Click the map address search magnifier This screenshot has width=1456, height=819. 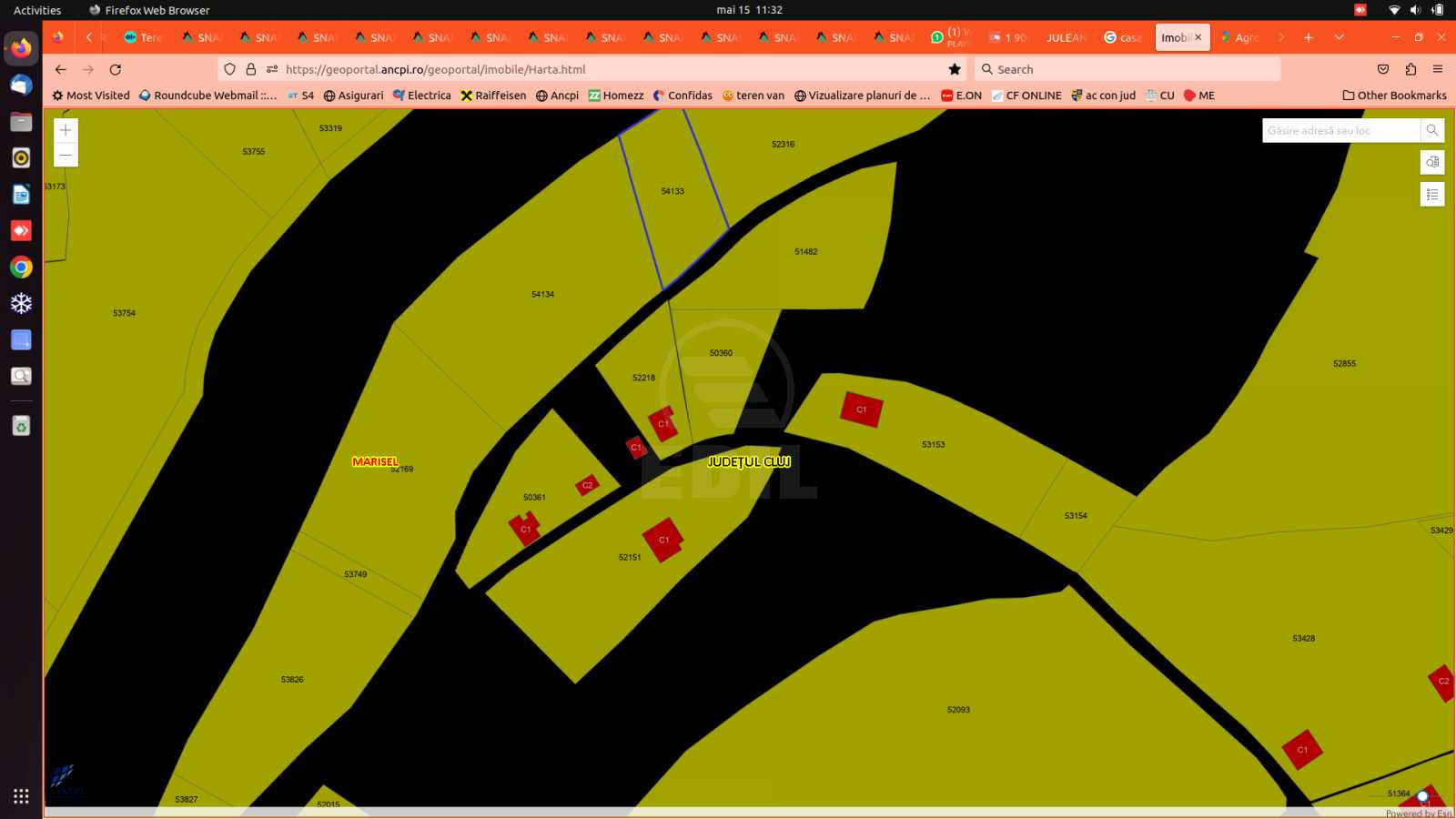pos(1431,130)
